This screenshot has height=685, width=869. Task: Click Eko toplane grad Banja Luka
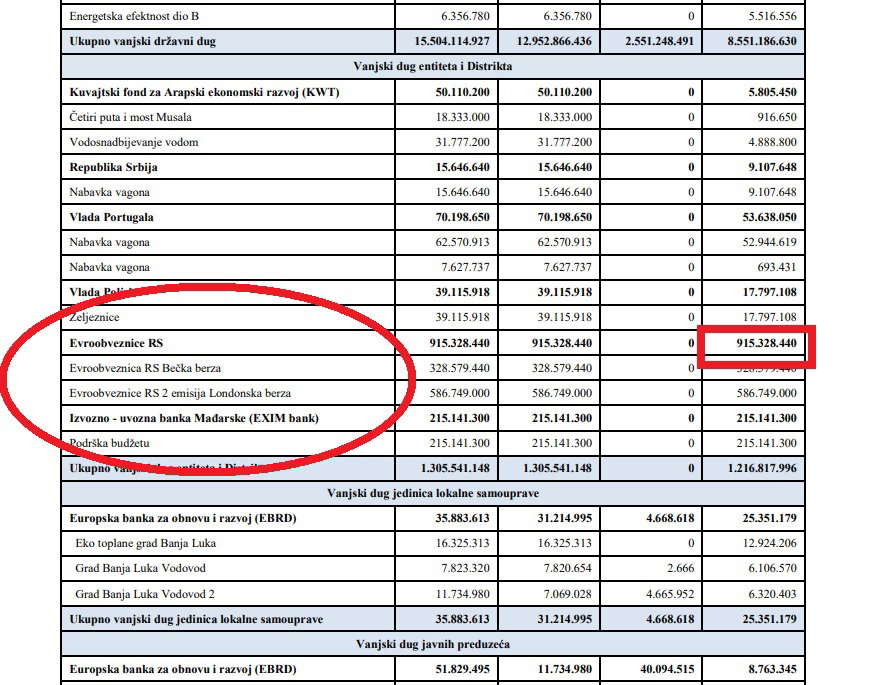point(146,543)
